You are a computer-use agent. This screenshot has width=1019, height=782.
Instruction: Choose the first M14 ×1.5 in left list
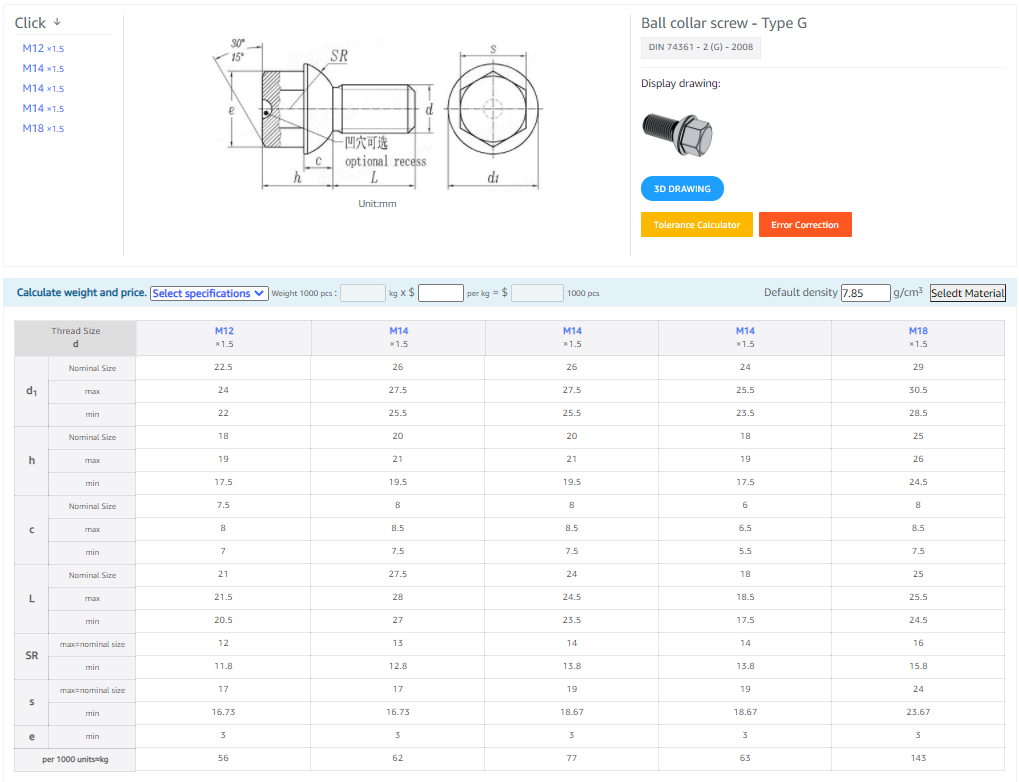[43, 68]
